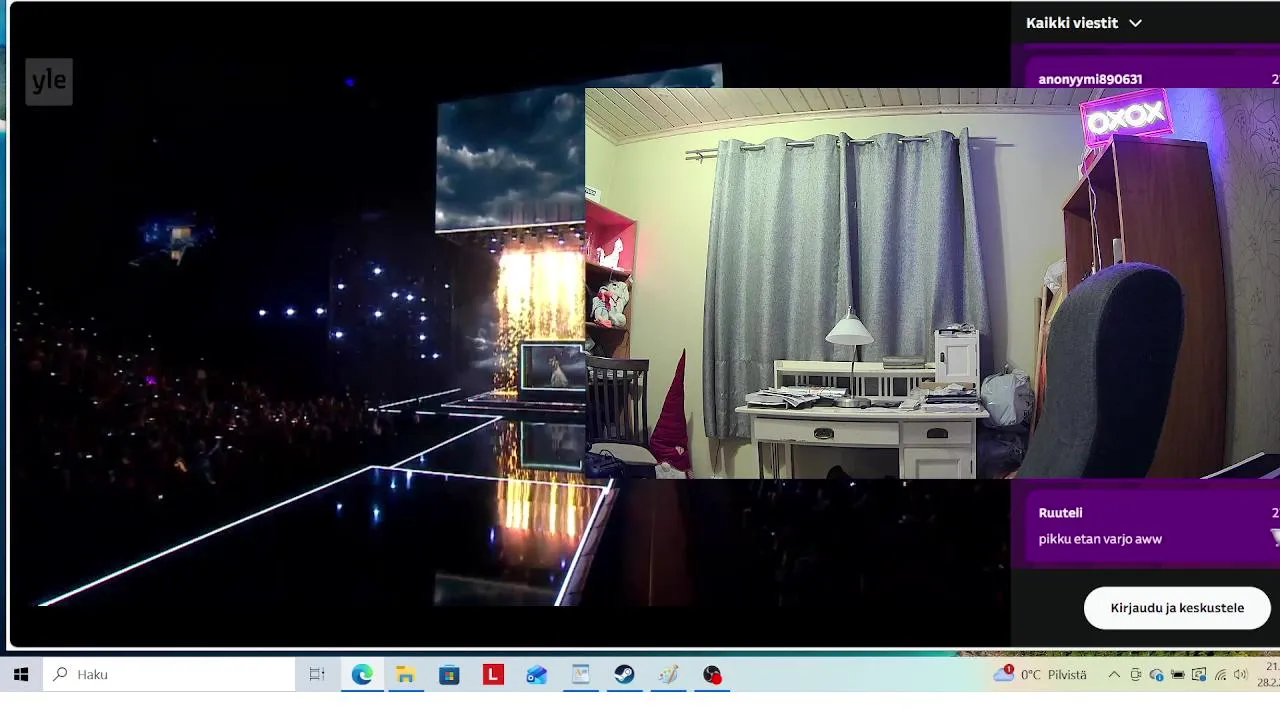Open the volume speaker tray icon
The height and width of the screenshot is (720, 1280).
[x=1241, y=675]
